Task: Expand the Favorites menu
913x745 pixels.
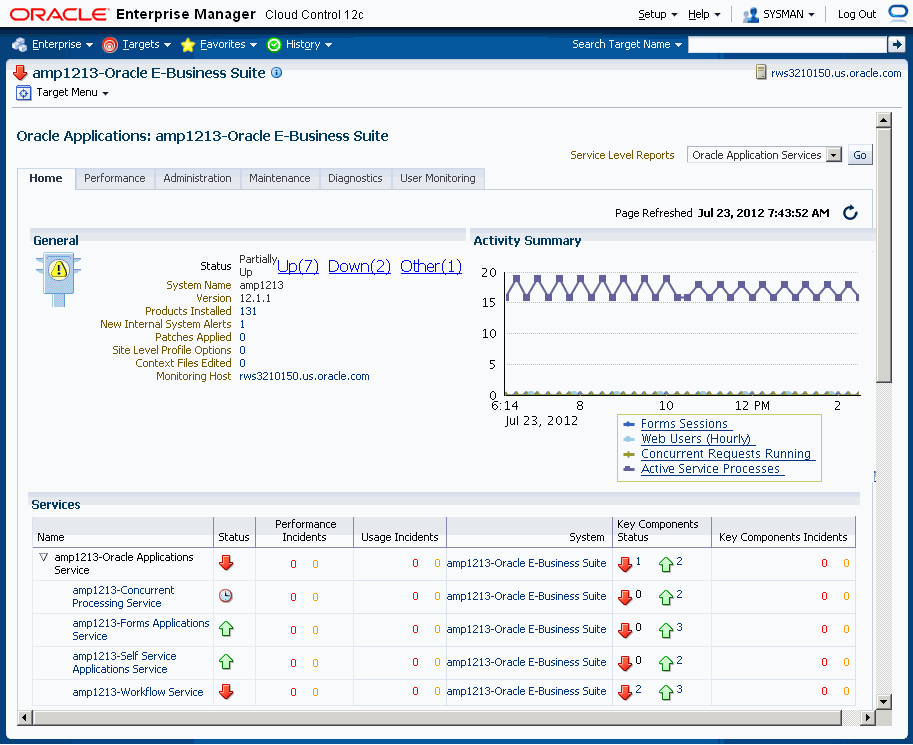Action: tap(228, 44)
